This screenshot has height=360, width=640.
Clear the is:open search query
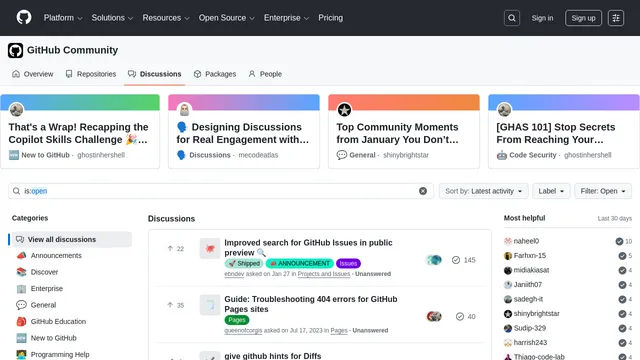pos(422,191)
